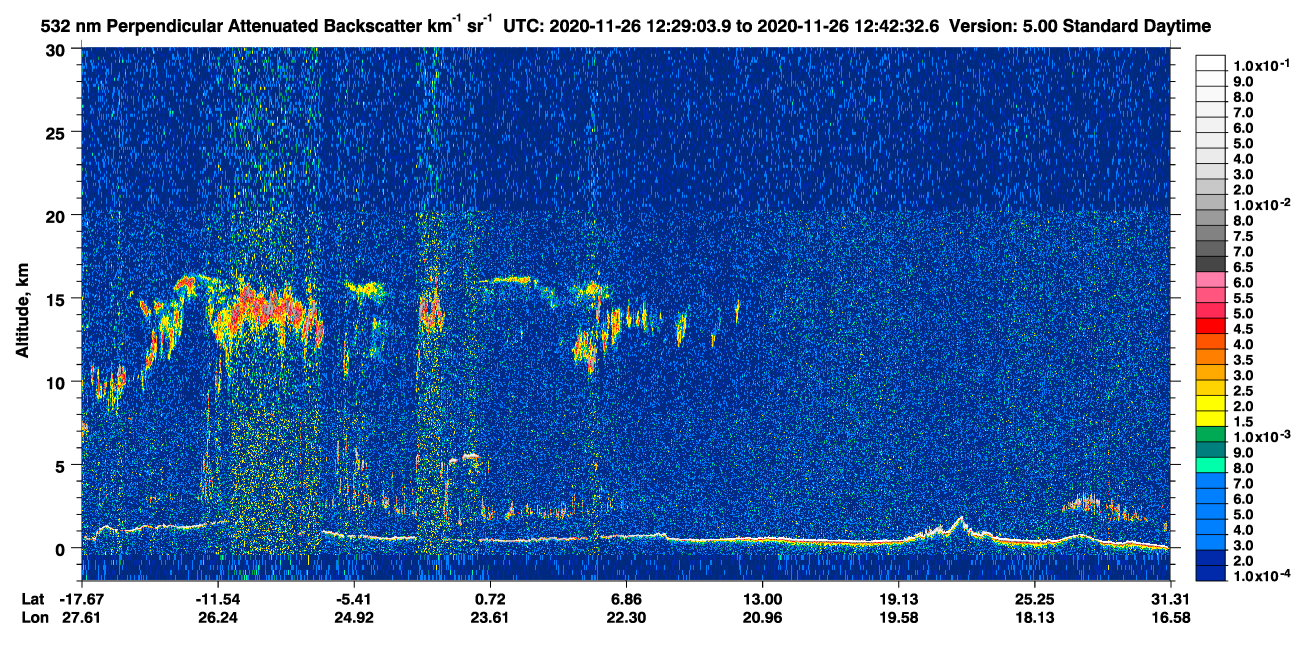Select latitude value '13.00'
Screen dimensions: 1300x667
762,599
